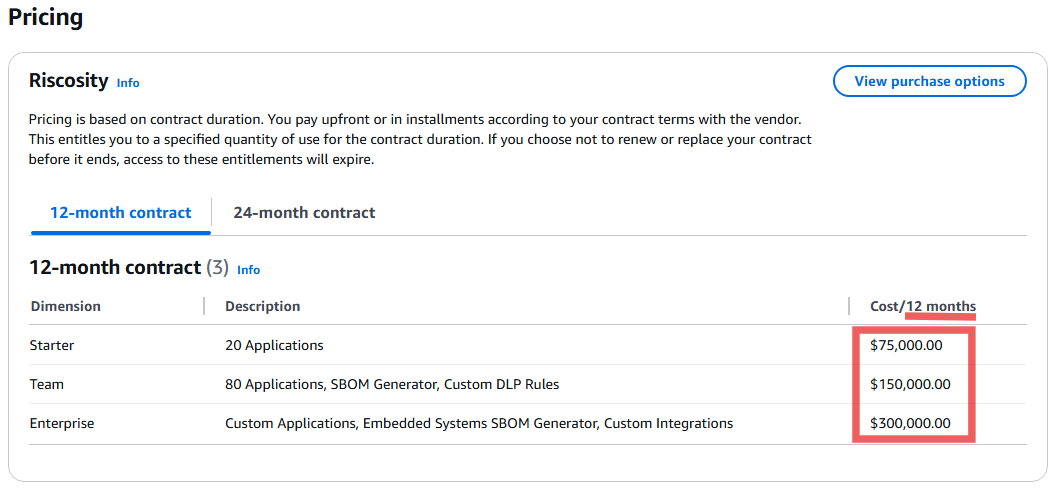Click the Dimension column header
1055x491 pixels.
coord(65,307)
